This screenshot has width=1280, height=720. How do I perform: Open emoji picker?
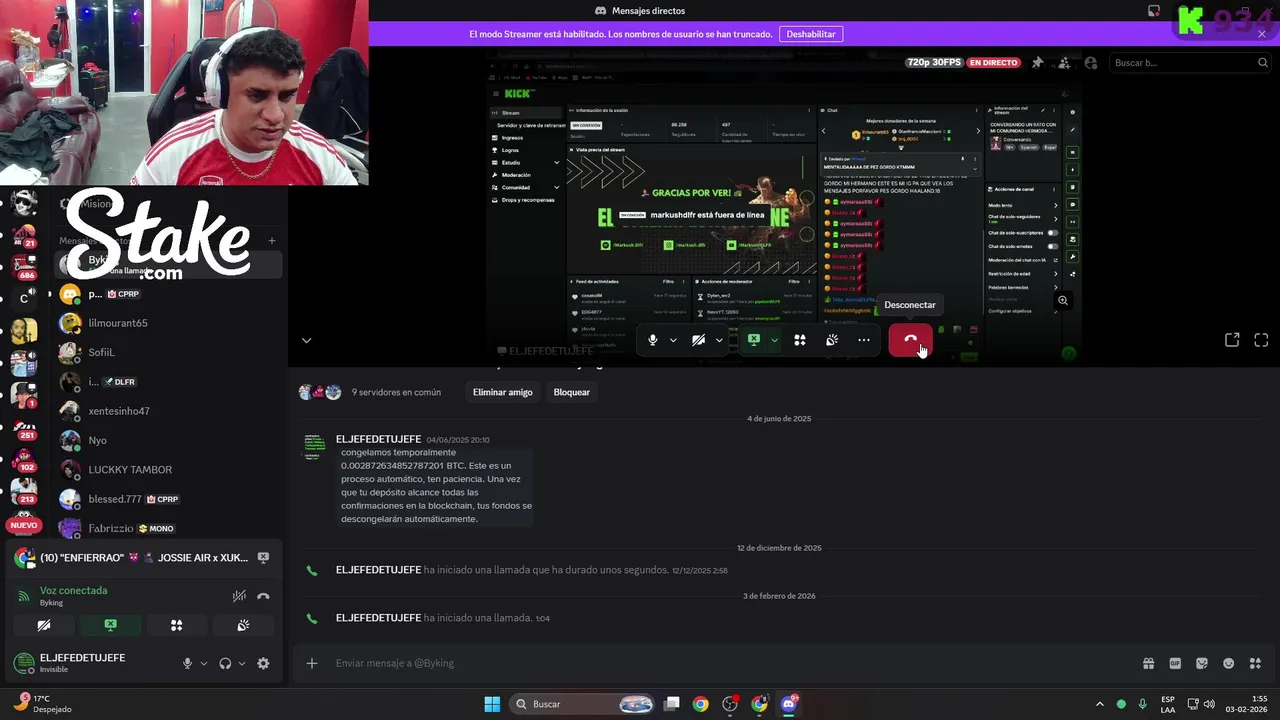point(1229,663)
